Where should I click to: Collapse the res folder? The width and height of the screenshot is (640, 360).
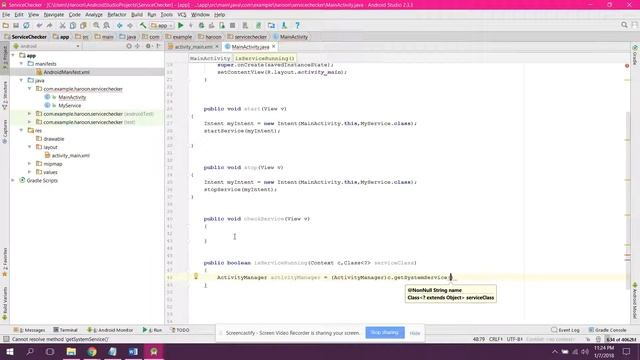21,130
